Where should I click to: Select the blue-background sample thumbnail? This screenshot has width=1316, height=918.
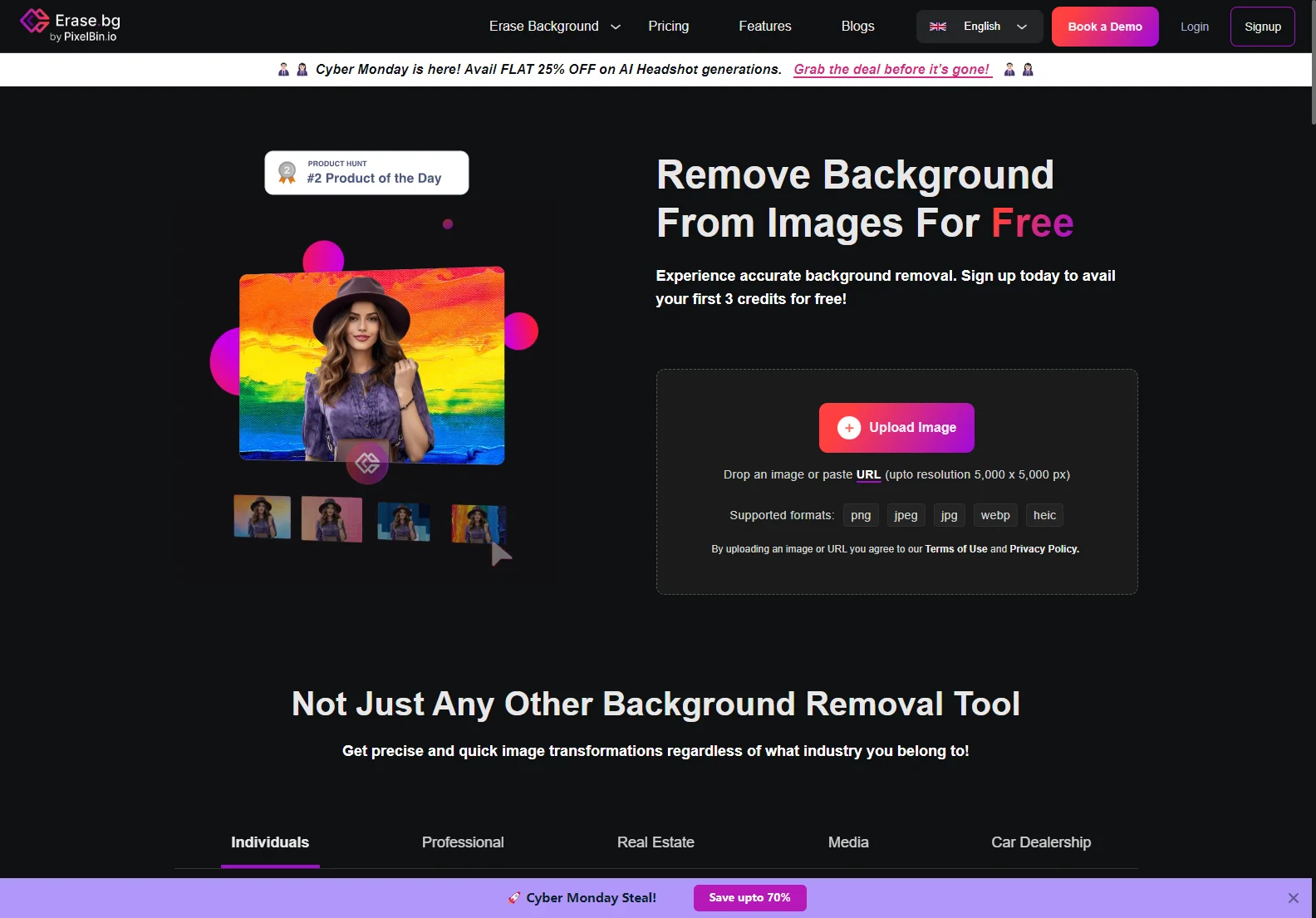tap(404, 521)
